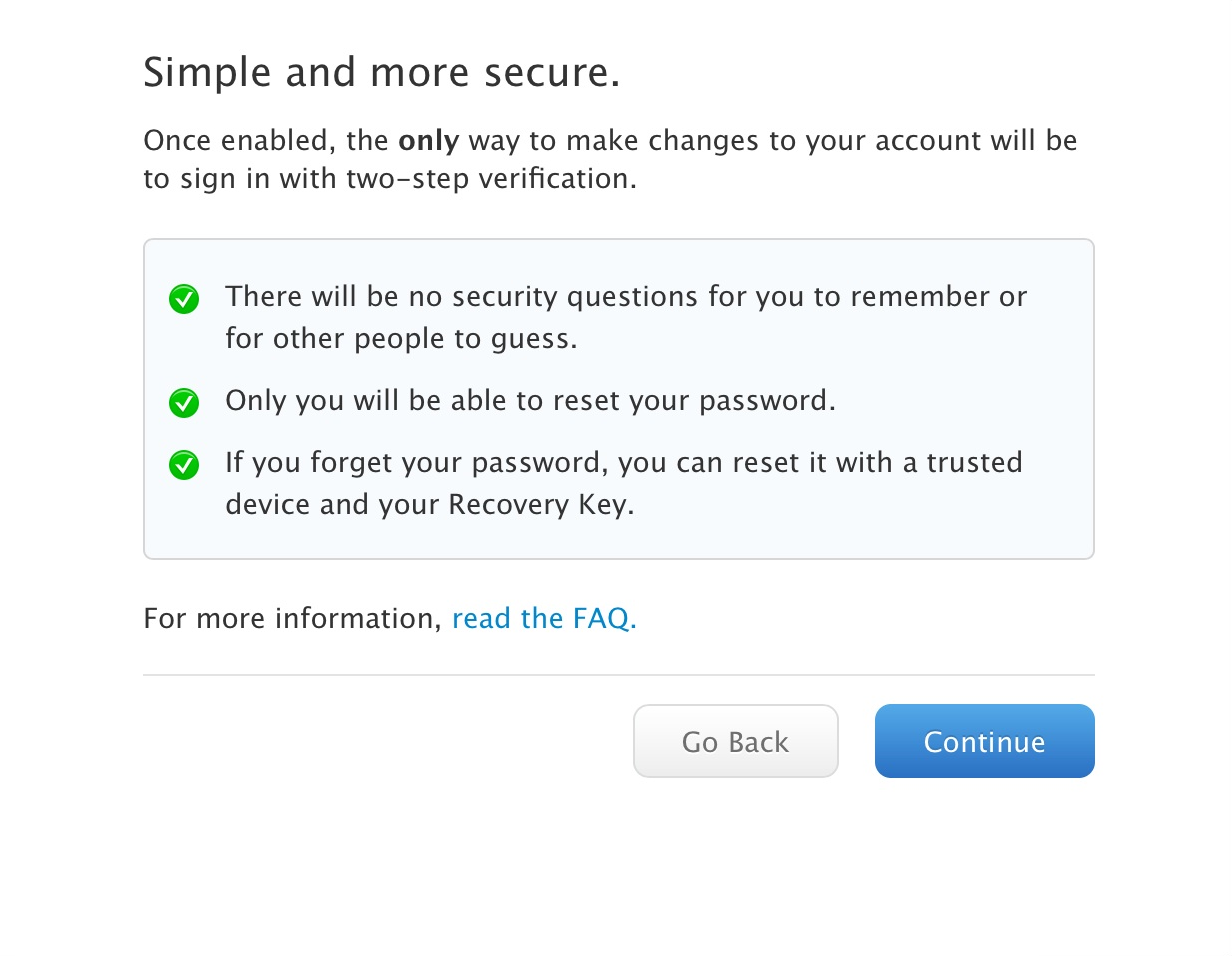Click the checkmark next to reset password item
Viewport: 1232px width, 956px height.
coord(184,402)
